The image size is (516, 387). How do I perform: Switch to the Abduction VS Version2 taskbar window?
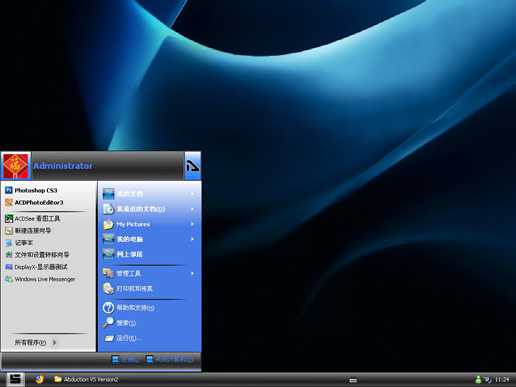click(x=86, y=379)
